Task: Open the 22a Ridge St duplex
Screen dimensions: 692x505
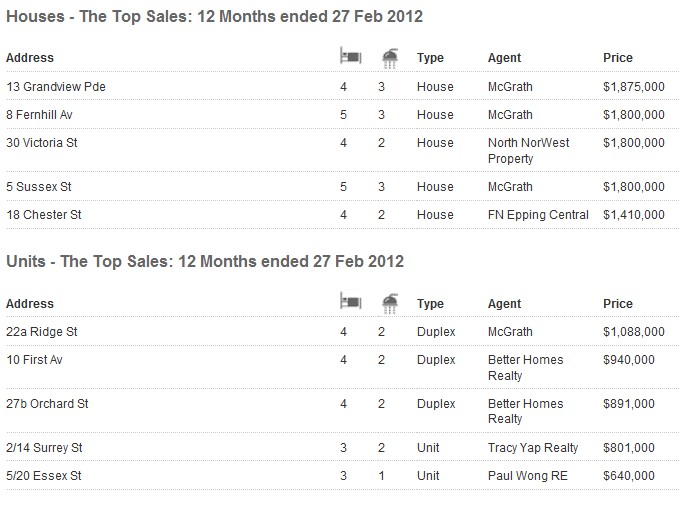Action: (x=42, y=332)
